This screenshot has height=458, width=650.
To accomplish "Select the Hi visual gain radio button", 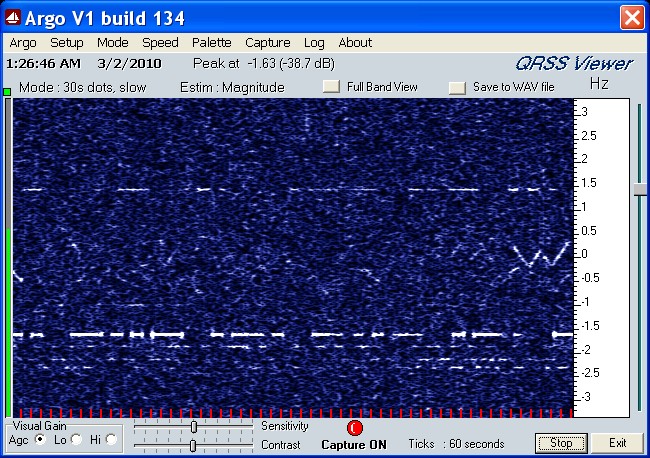I will 111,439.
